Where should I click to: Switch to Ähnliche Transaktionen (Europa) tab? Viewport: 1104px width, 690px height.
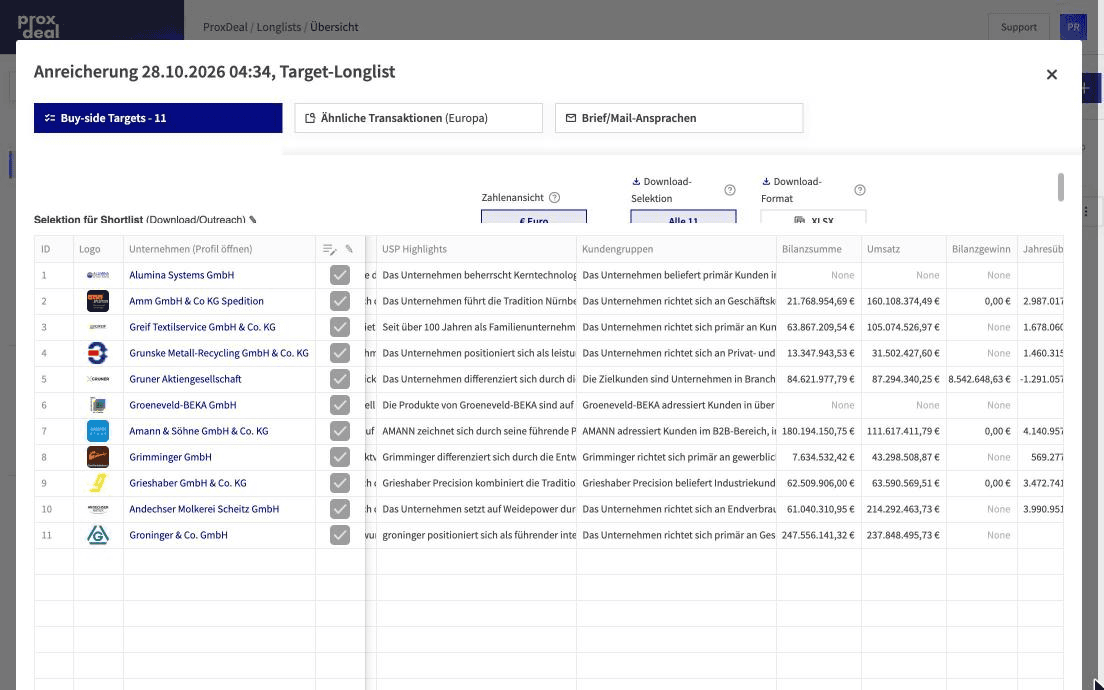pos(418,118)
